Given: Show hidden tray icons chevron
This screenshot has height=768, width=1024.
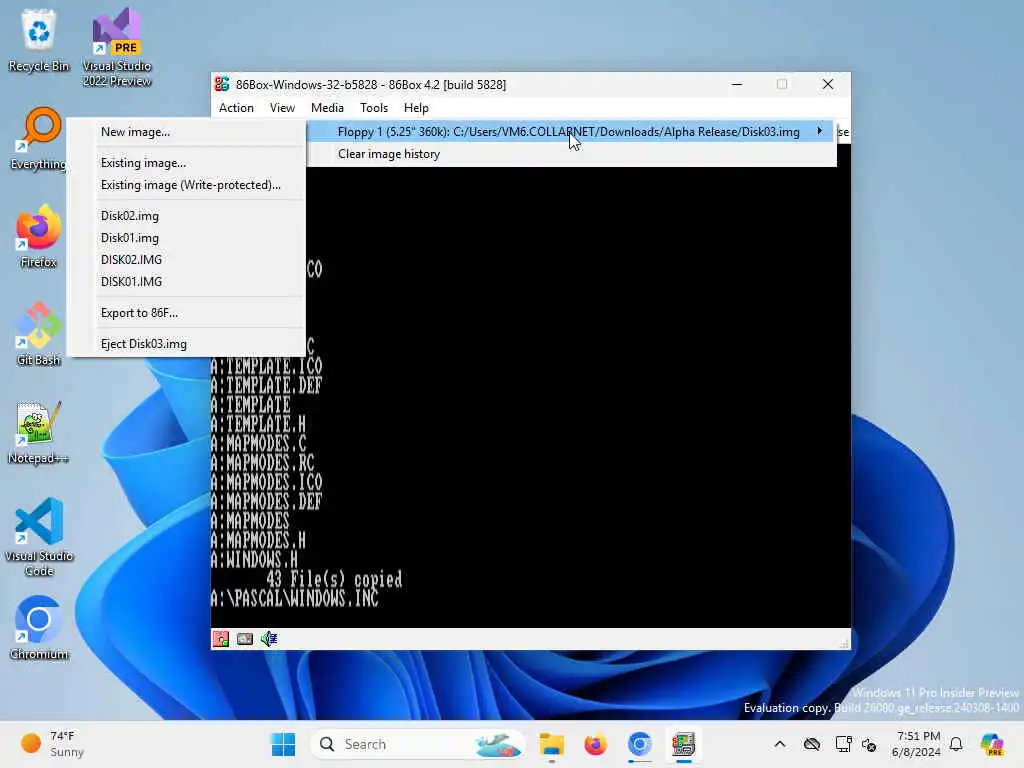Looking at the screenshot, I should point(780,744).
